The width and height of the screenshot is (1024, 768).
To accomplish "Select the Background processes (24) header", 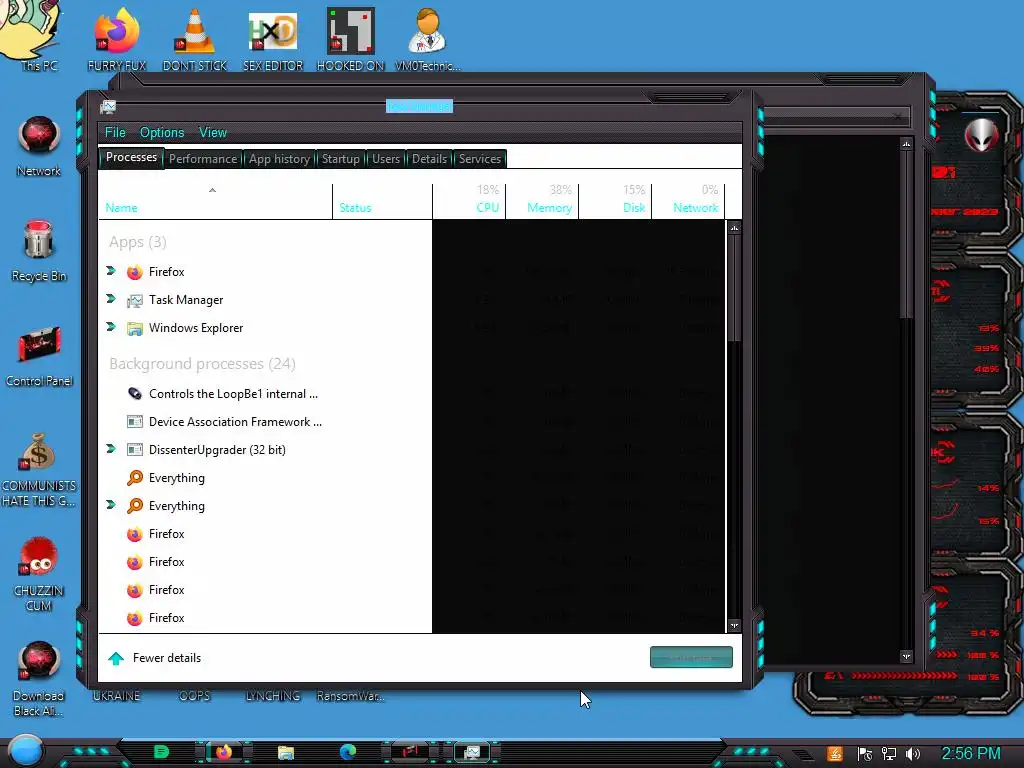I will point(202,364).
